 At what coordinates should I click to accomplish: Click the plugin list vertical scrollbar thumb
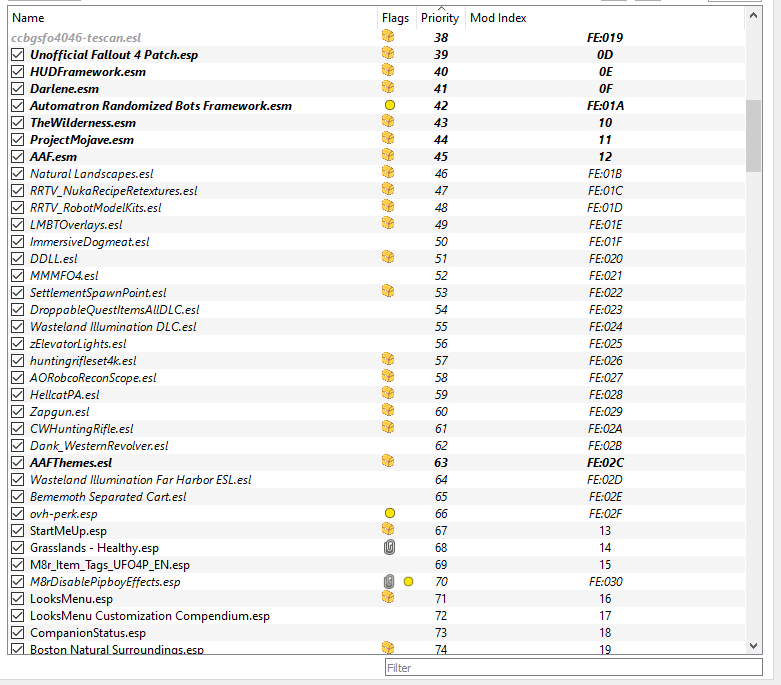754,136
